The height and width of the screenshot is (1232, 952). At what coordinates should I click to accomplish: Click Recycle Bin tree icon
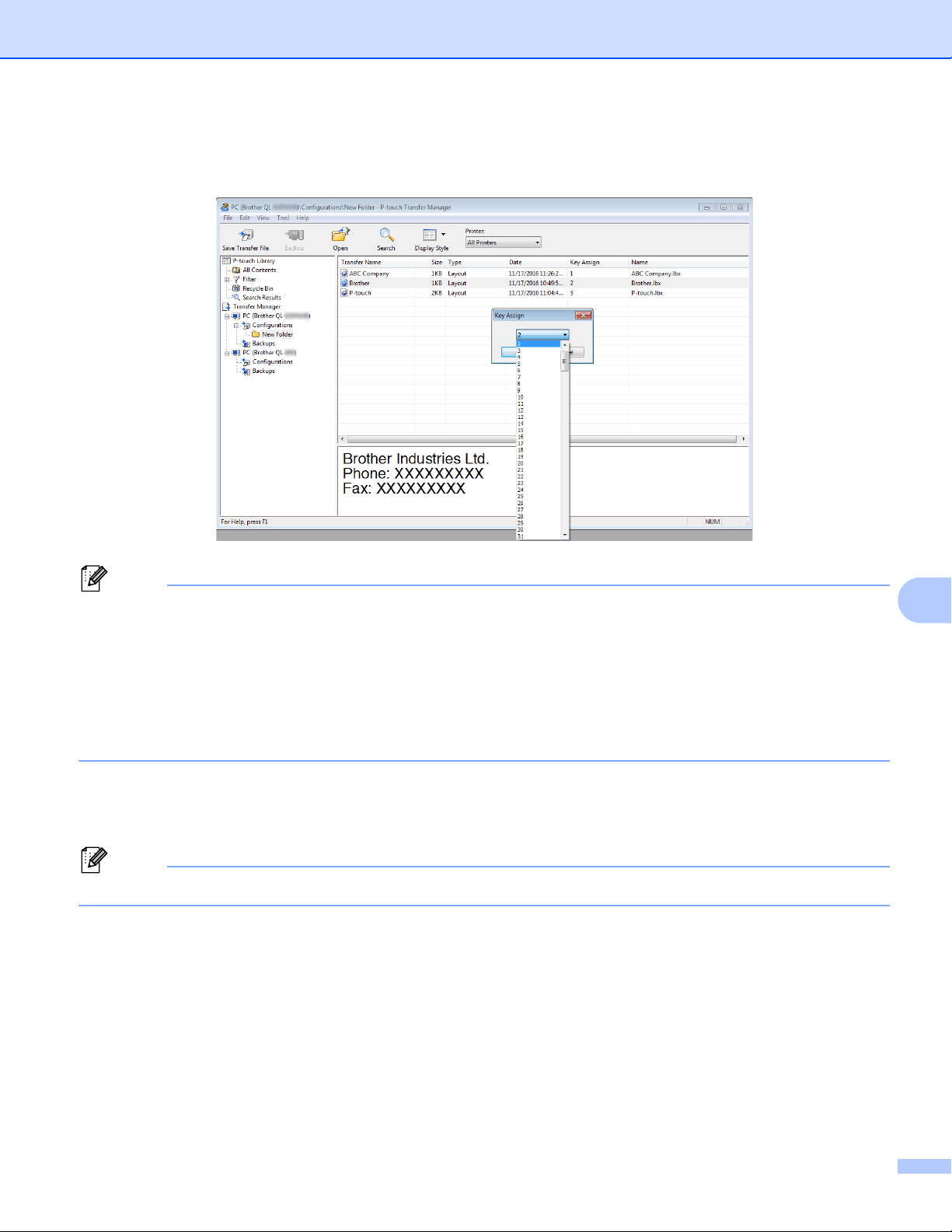(236, 288)
